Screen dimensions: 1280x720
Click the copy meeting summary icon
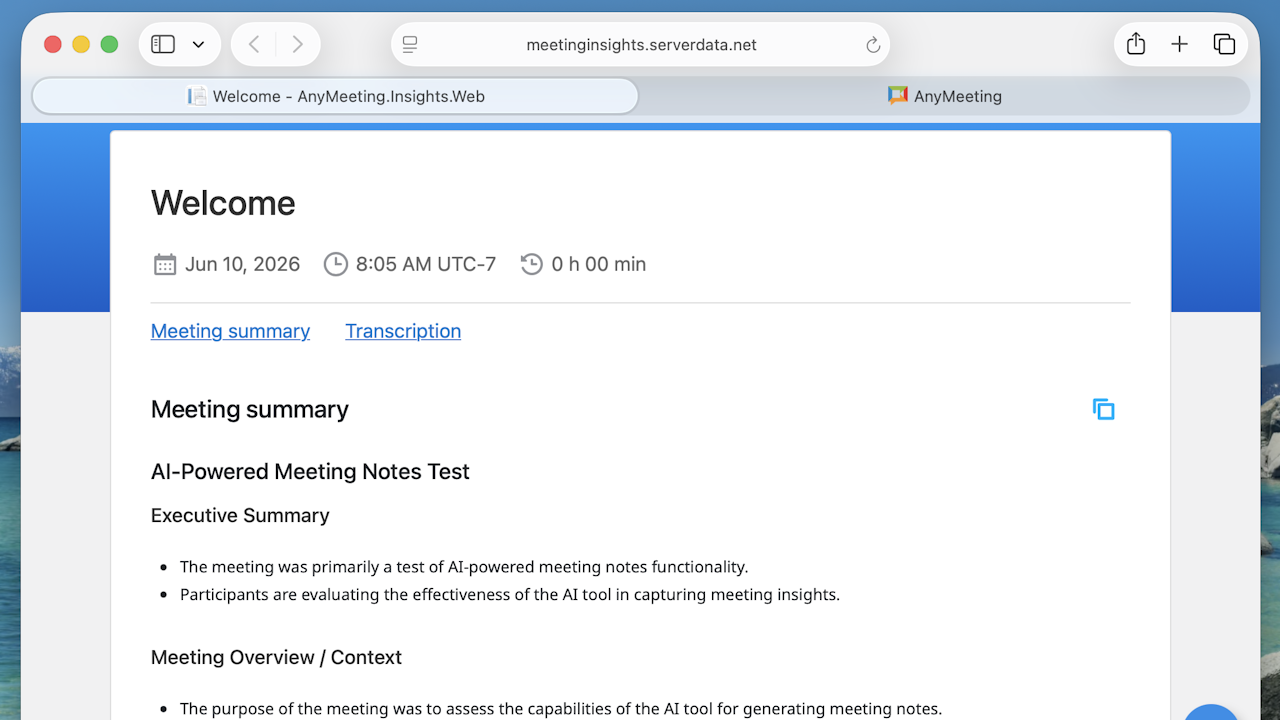click(x=1103, y=409)
